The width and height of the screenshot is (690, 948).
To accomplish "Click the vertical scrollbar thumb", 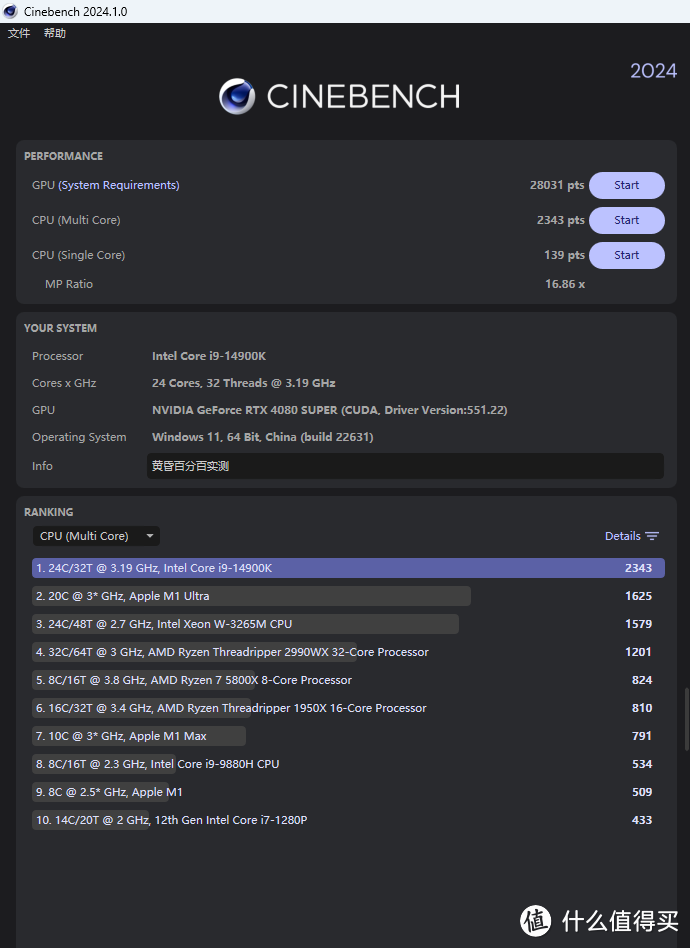I will pyautogui.click(x=686, y=719).
